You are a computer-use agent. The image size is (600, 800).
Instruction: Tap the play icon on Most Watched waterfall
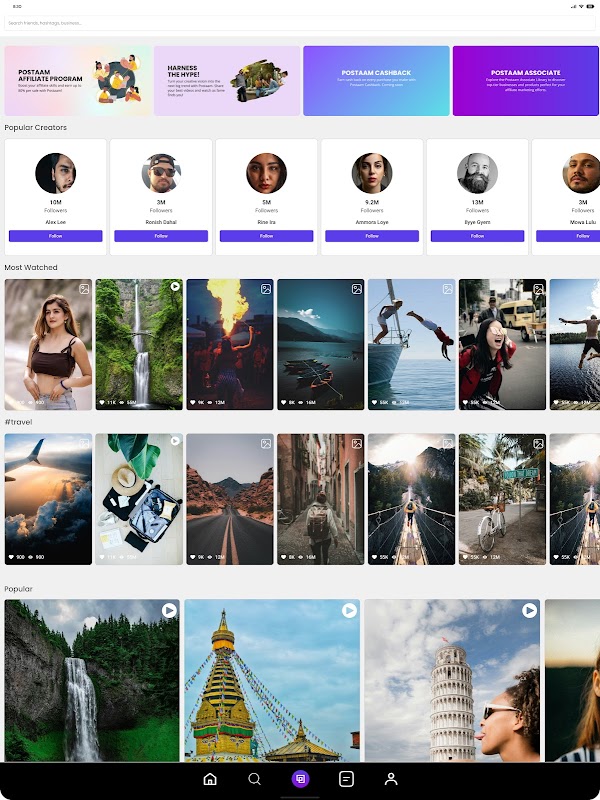[x=175, y=287]
